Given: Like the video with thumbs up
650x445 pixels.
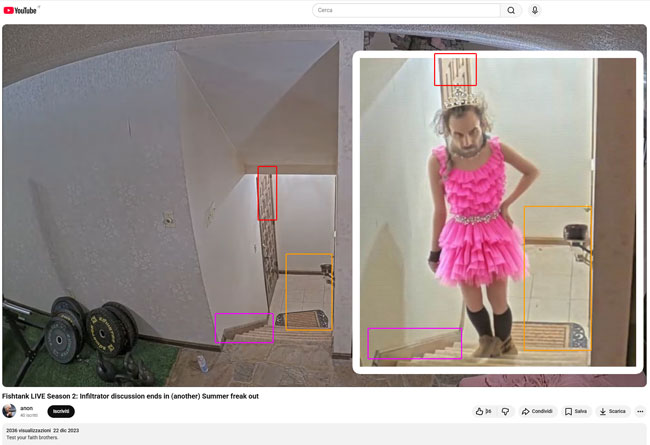Looking at the screenshot, I should (483, 411).
